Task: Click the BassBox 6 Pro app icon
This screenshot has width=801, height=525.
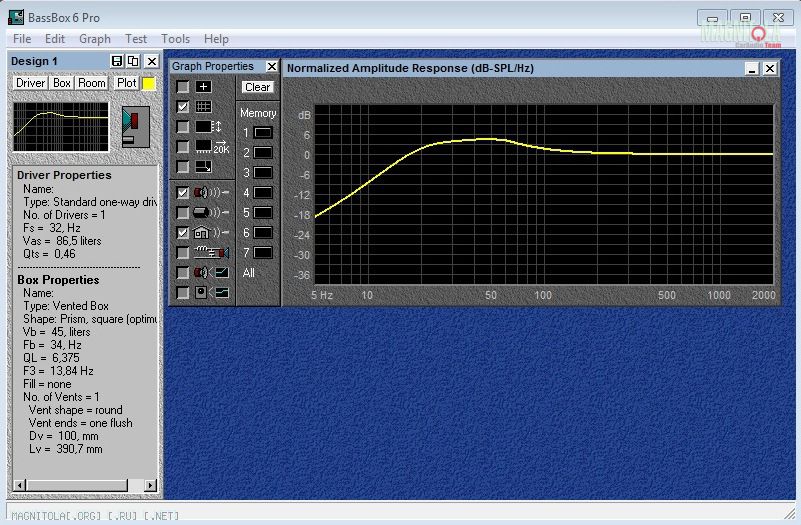Action: 16,17
